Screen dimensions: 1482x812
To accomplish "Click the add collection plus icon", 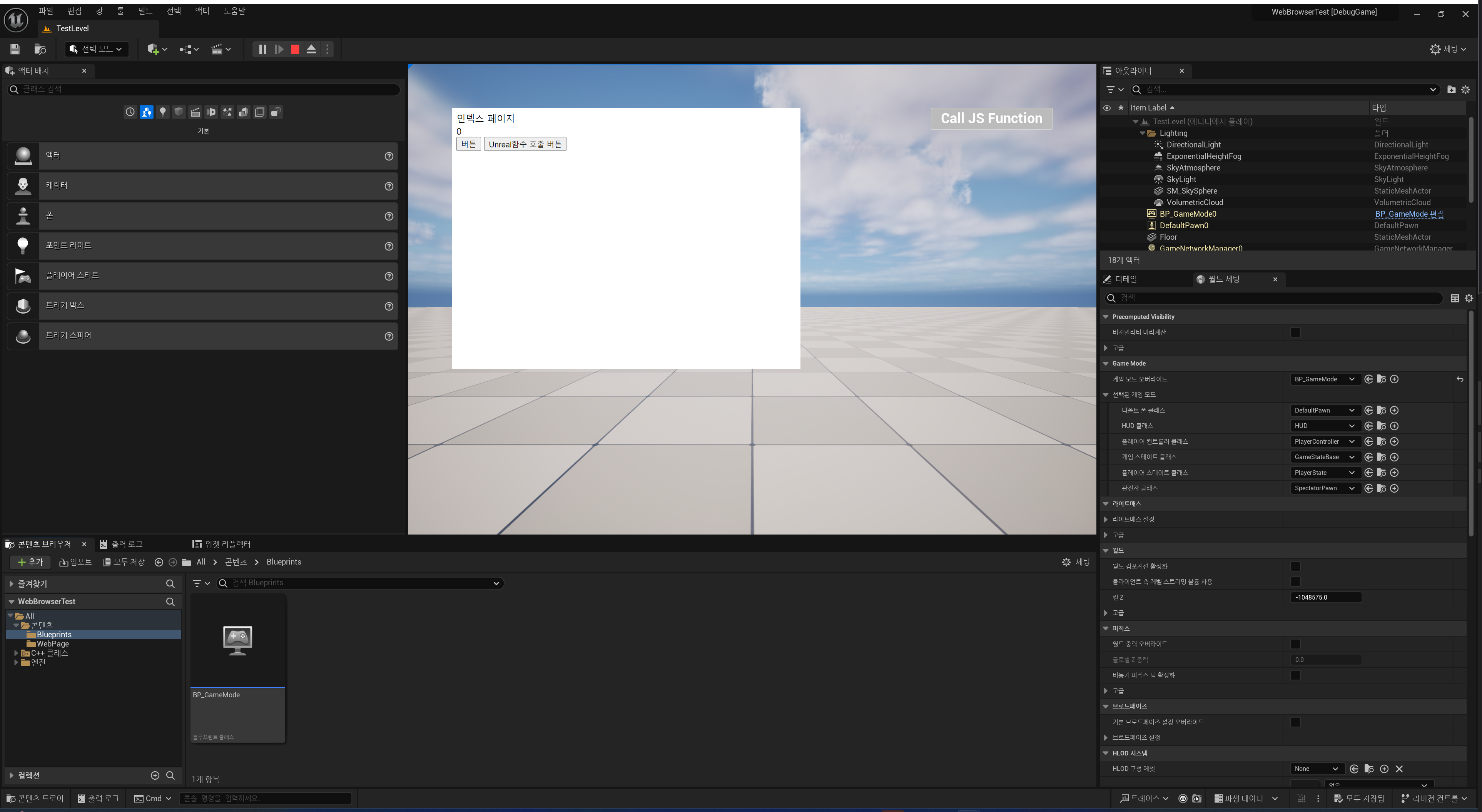I will (x=155, y=776).
